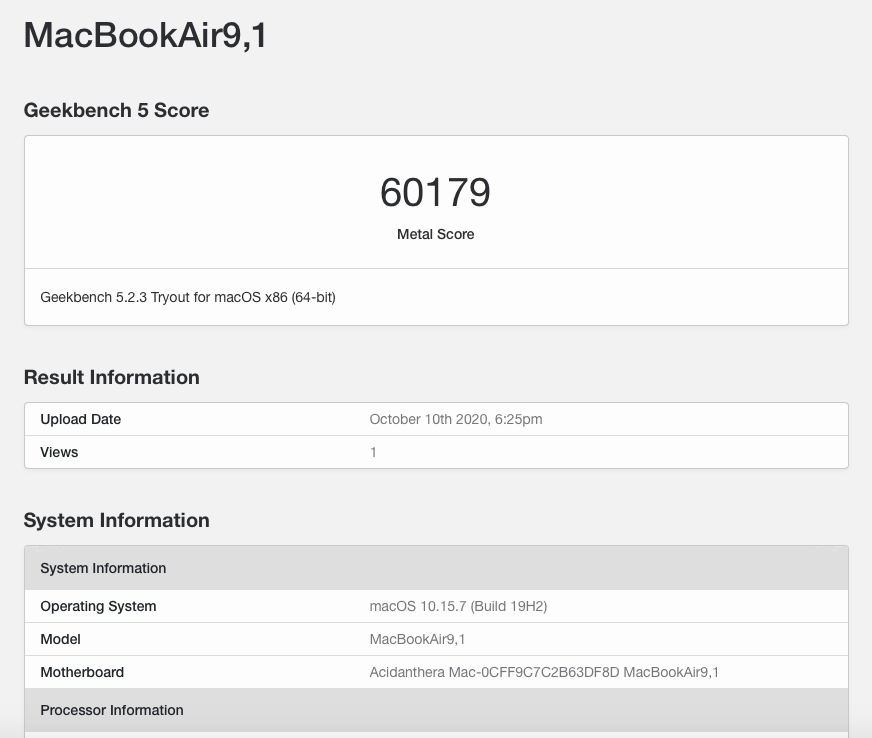Click the Result Information heading
Viewport: 872px width, 738px height.
pos(111,377)
